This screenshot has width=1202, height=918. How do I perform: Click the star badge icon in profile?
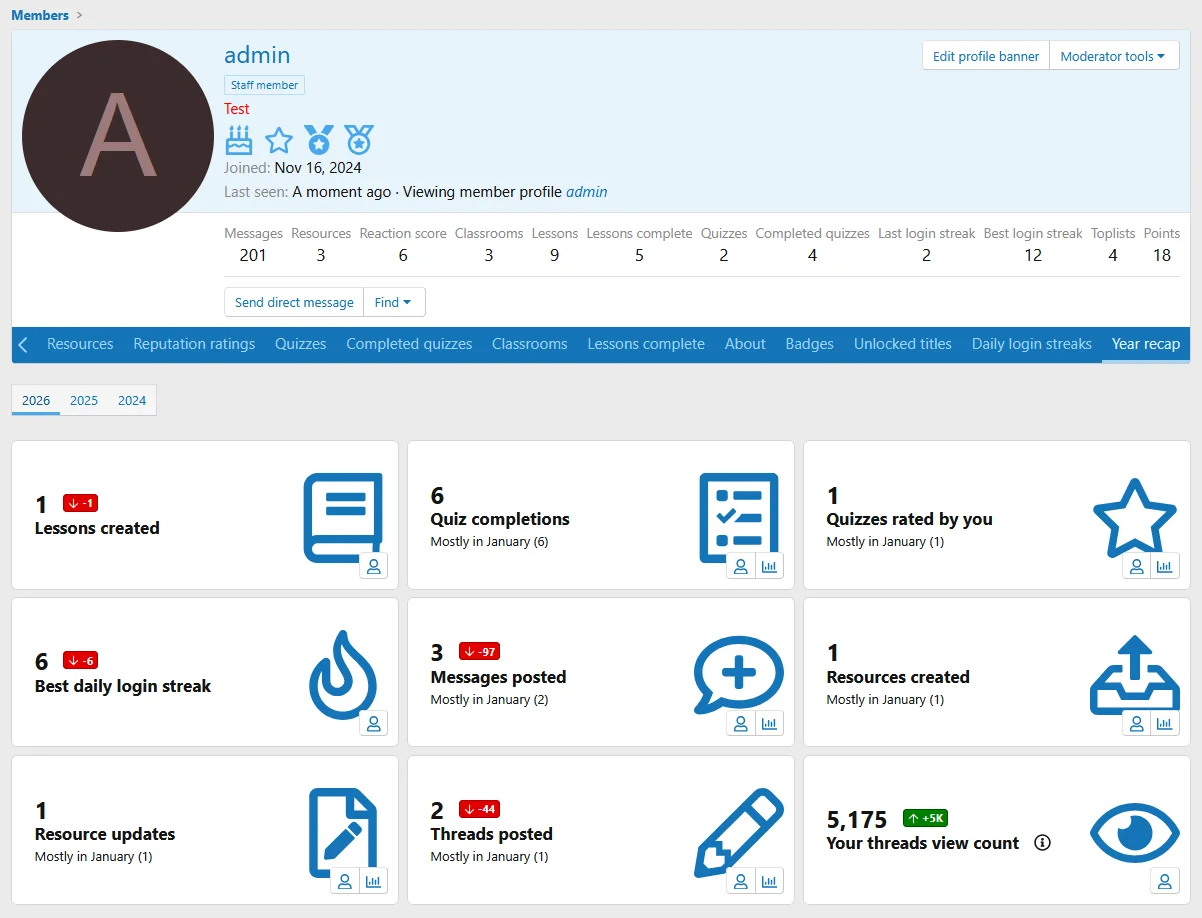click(279, 140)
